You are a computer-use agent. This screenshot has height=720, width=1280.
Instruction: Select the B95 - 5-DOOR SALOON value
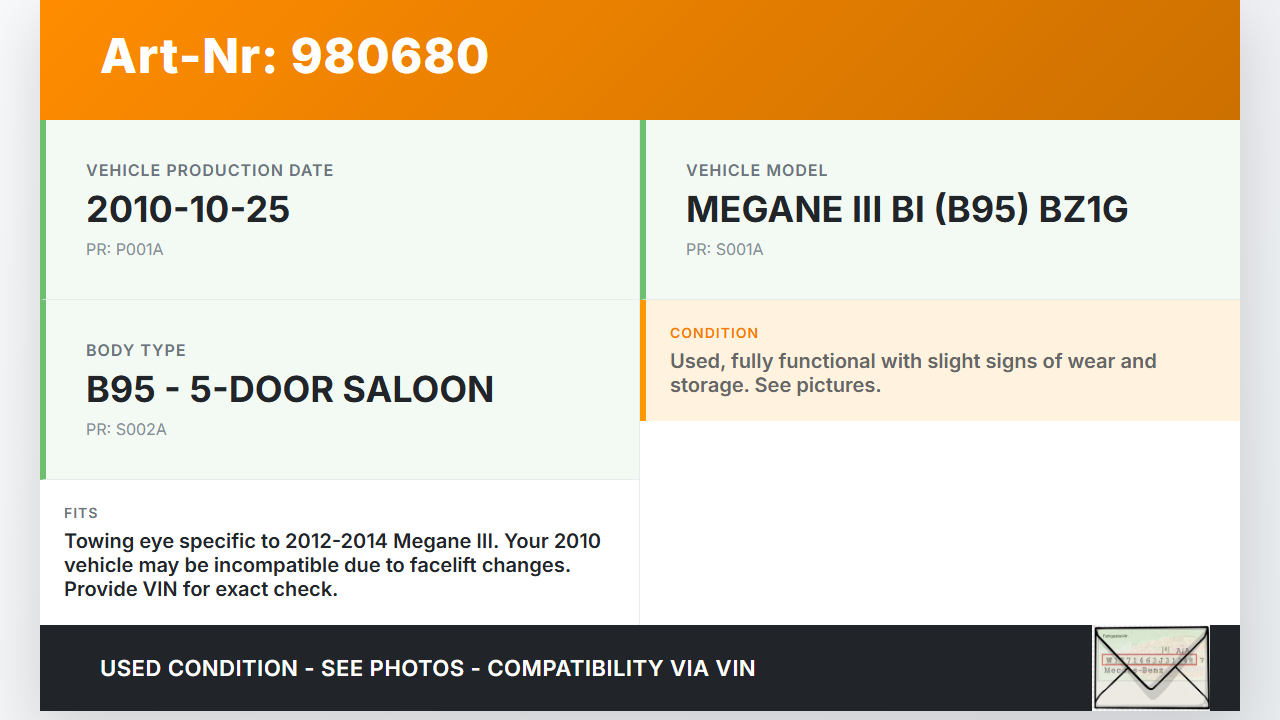(x=290, y=390)
